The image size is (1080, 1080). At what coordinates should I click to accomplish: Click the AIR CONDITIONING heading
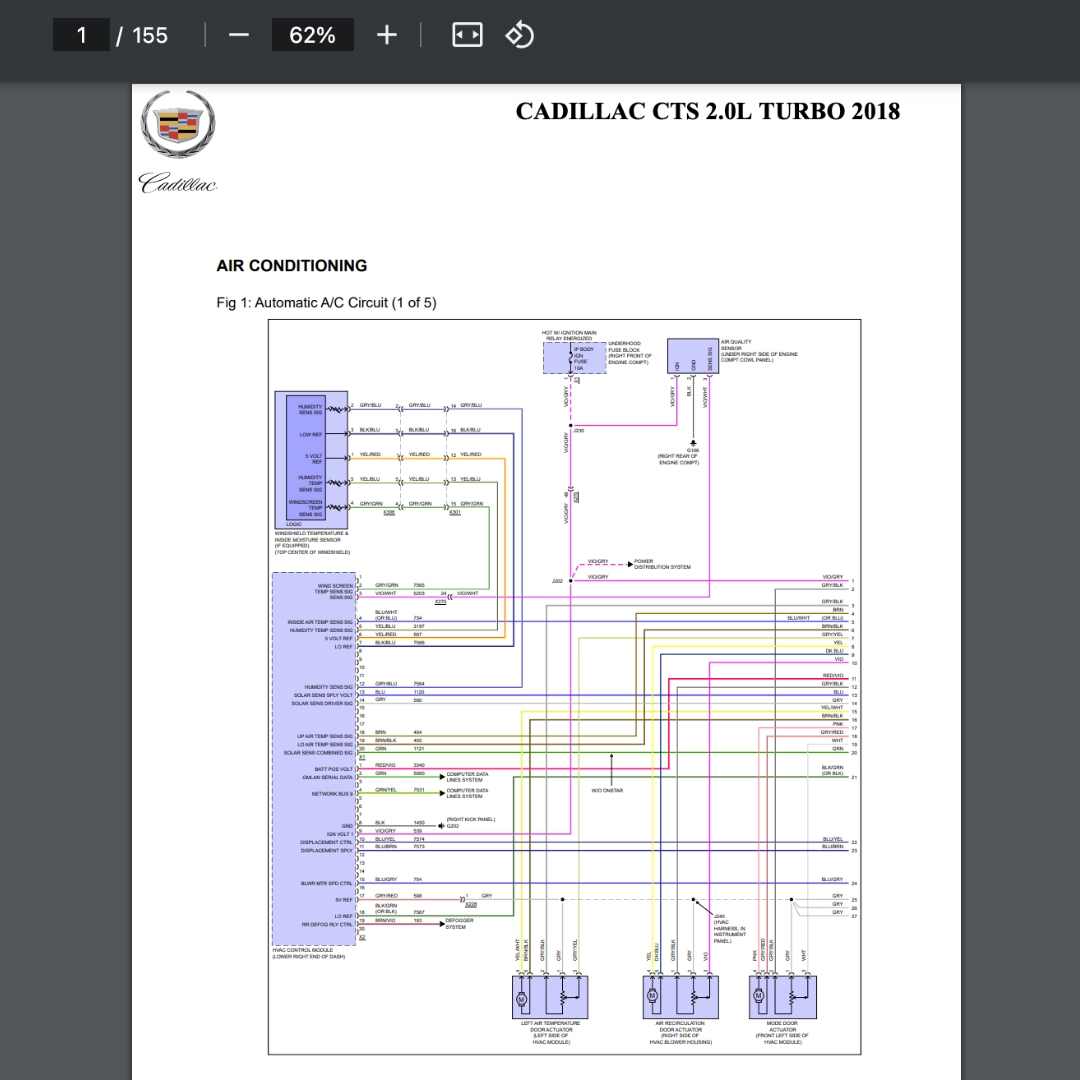[x=291, y=266]
